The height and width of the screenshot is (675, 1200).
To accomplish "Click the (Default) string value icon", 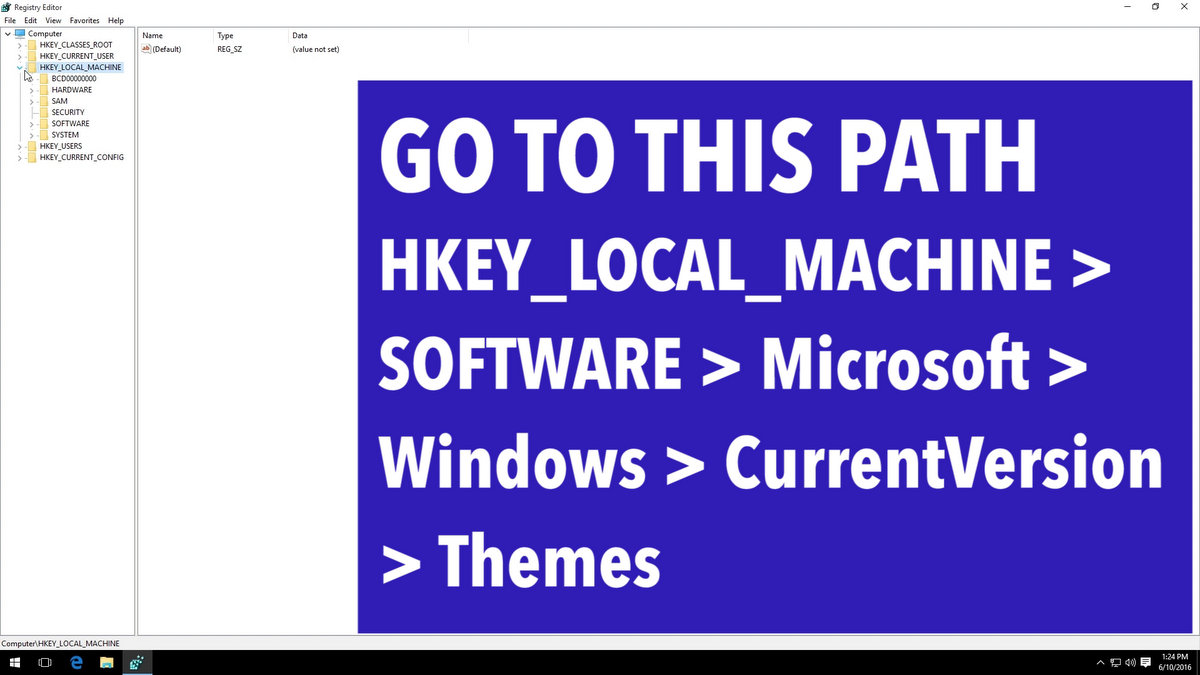I will click(147, 48).
